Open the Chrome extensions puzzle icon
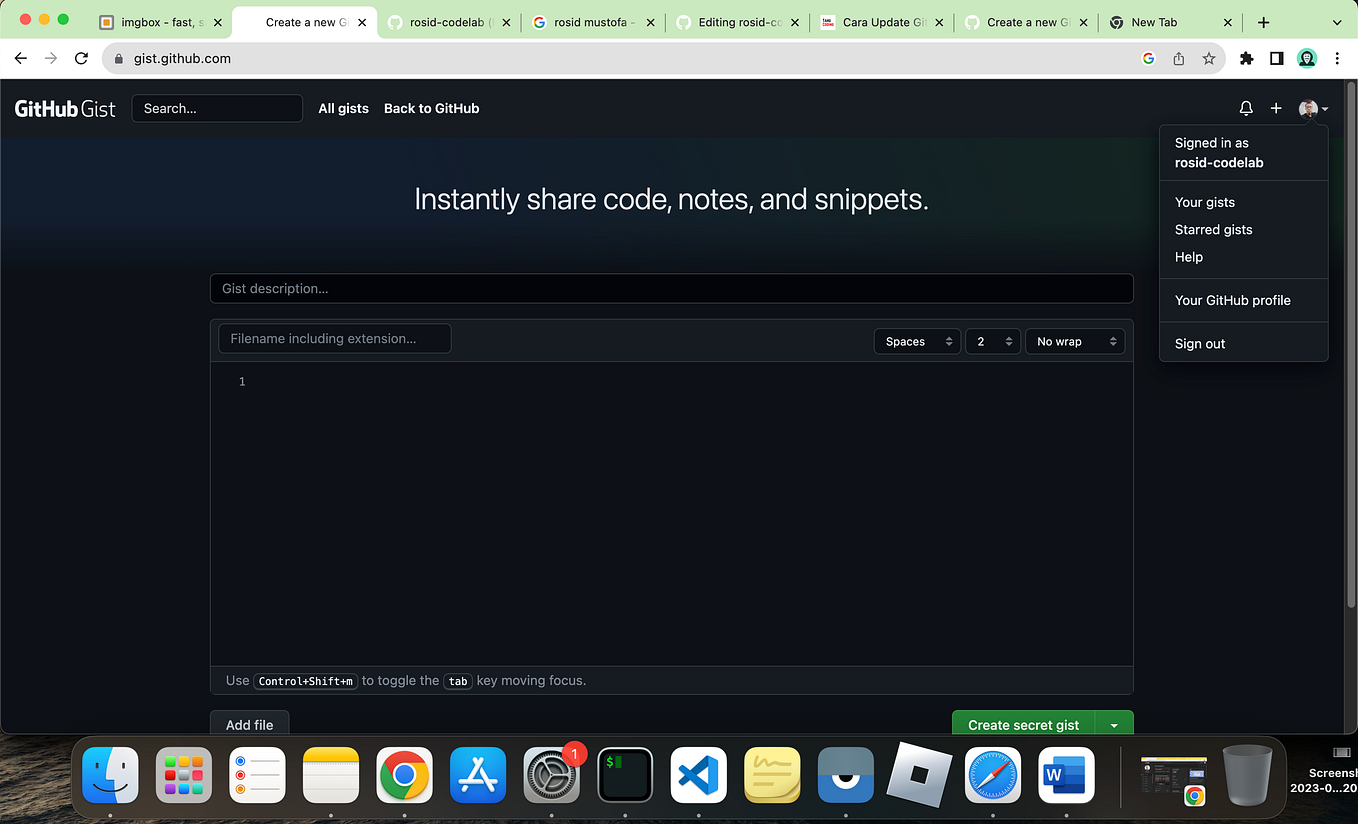 (x=1246, y=58)
